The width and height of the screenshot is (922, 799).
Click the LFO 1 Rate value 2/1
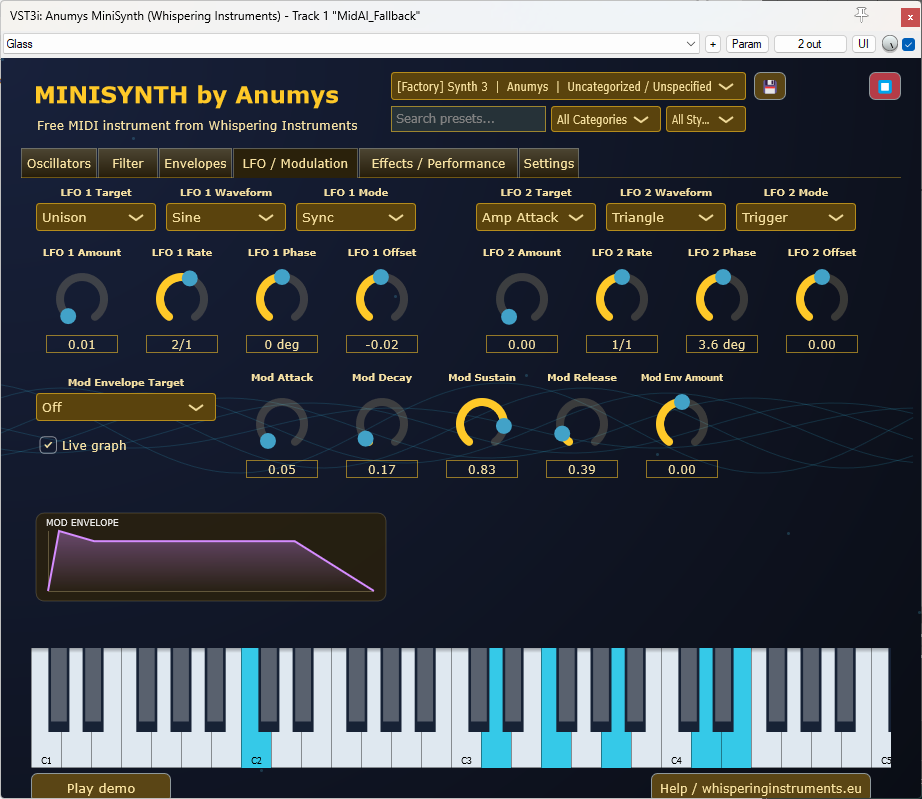[182, 344]
